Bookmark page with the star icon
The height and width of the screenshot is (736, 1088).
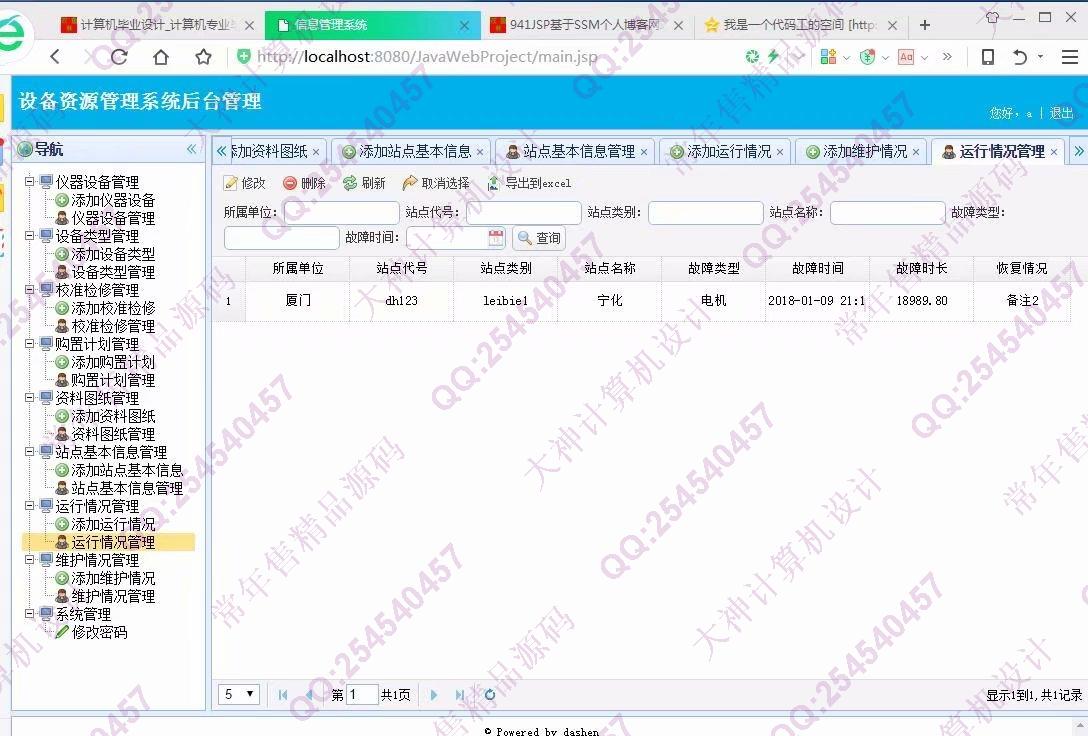203,57
